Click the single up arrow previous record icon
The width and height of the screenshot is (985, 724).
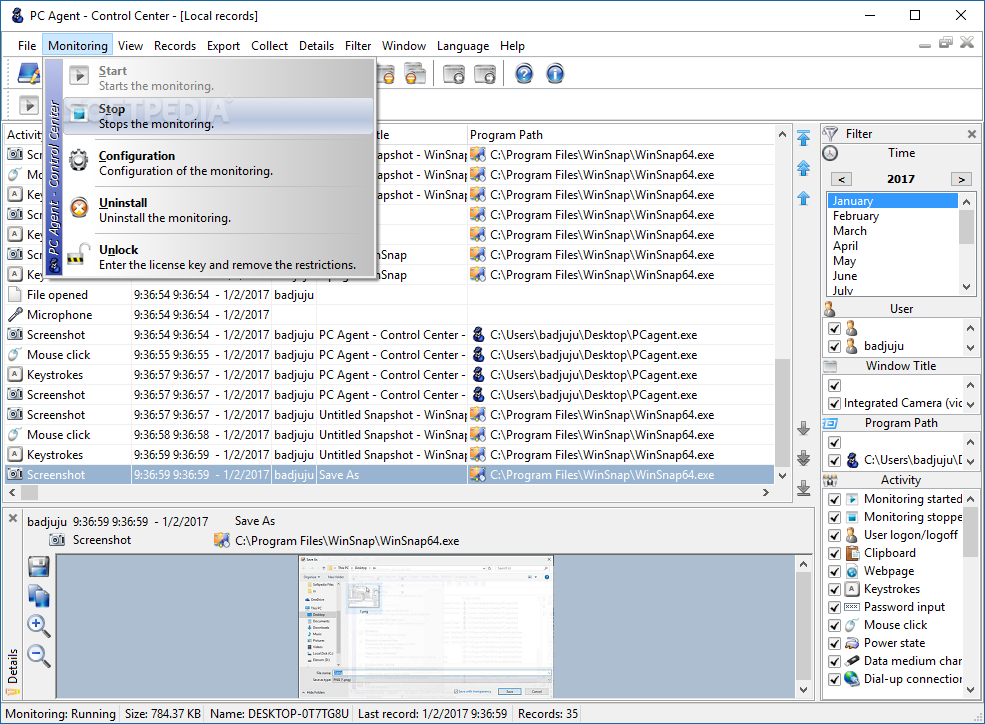803,198
